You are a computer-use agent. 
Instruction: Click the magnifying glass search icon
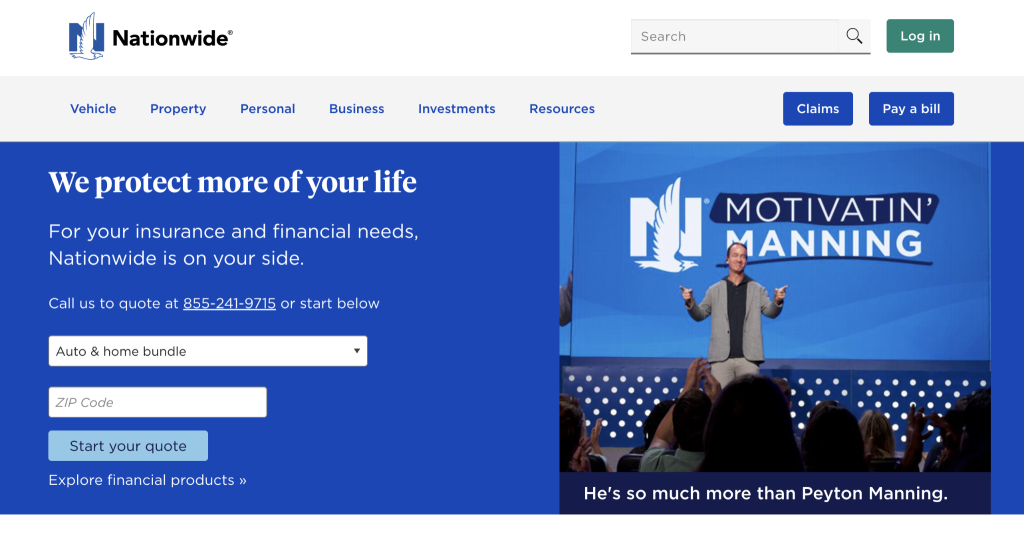point(854,36)
